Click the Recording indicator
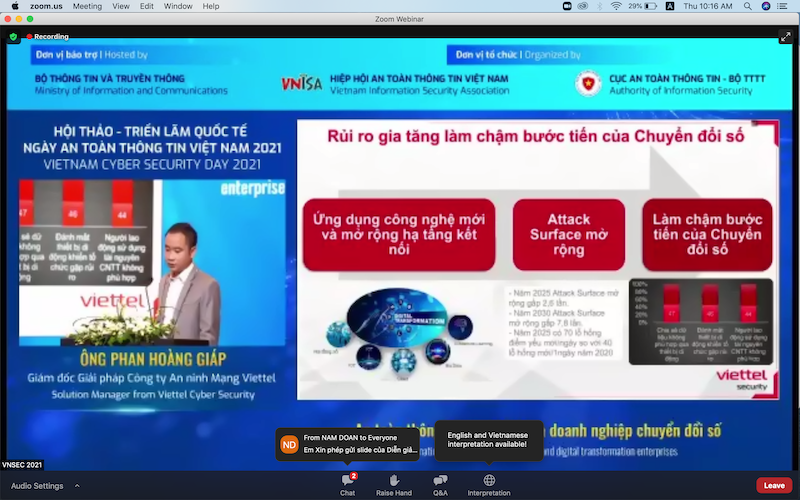The width and height of the screenshot is (800, 500). (x=47, y=36)
